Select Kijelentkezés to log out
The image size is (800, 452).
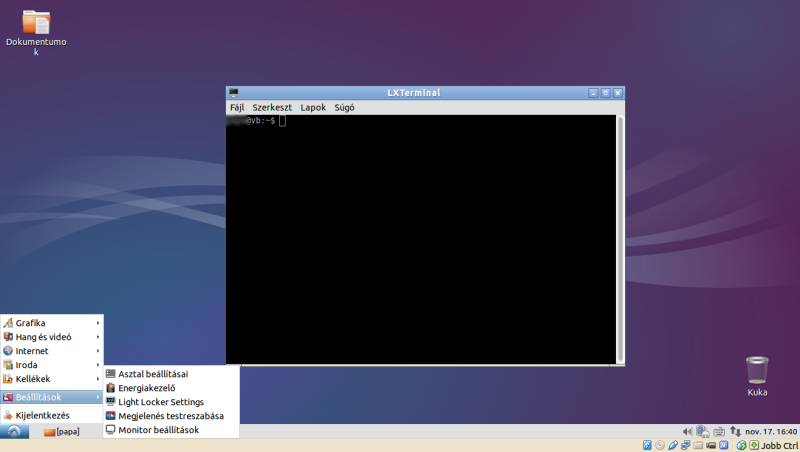coord(52,415)
